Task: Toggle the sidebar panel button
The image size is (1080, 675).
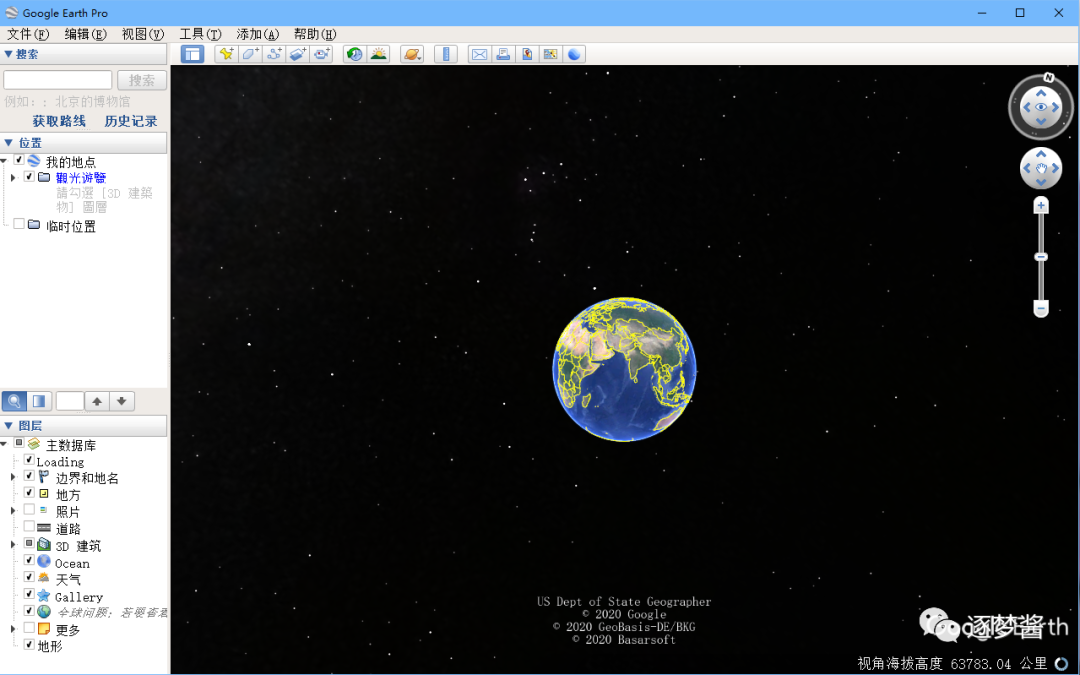Action: pos(192,54)
